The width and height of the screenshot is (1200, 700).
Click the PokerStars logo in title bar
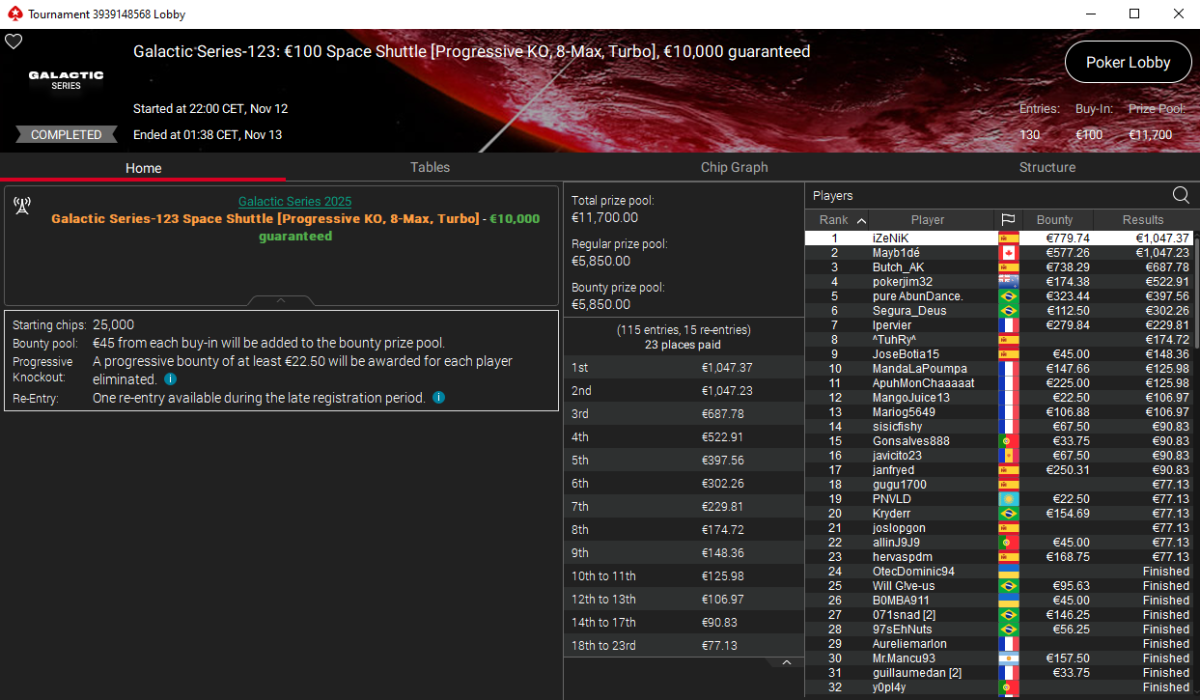(12, 14)
